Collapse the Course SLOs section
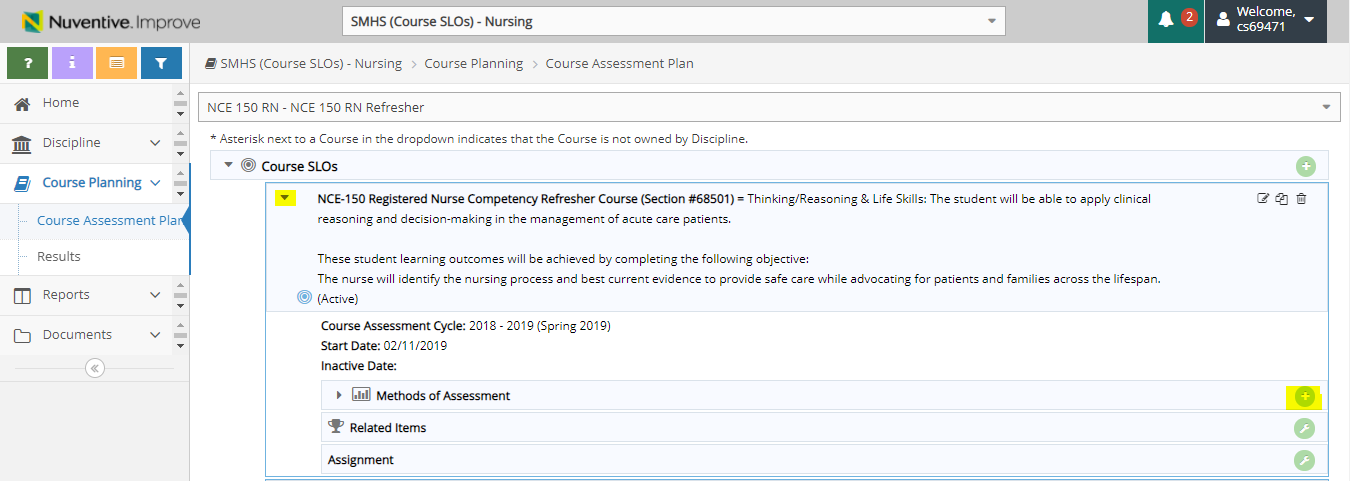 pos(228,165)
